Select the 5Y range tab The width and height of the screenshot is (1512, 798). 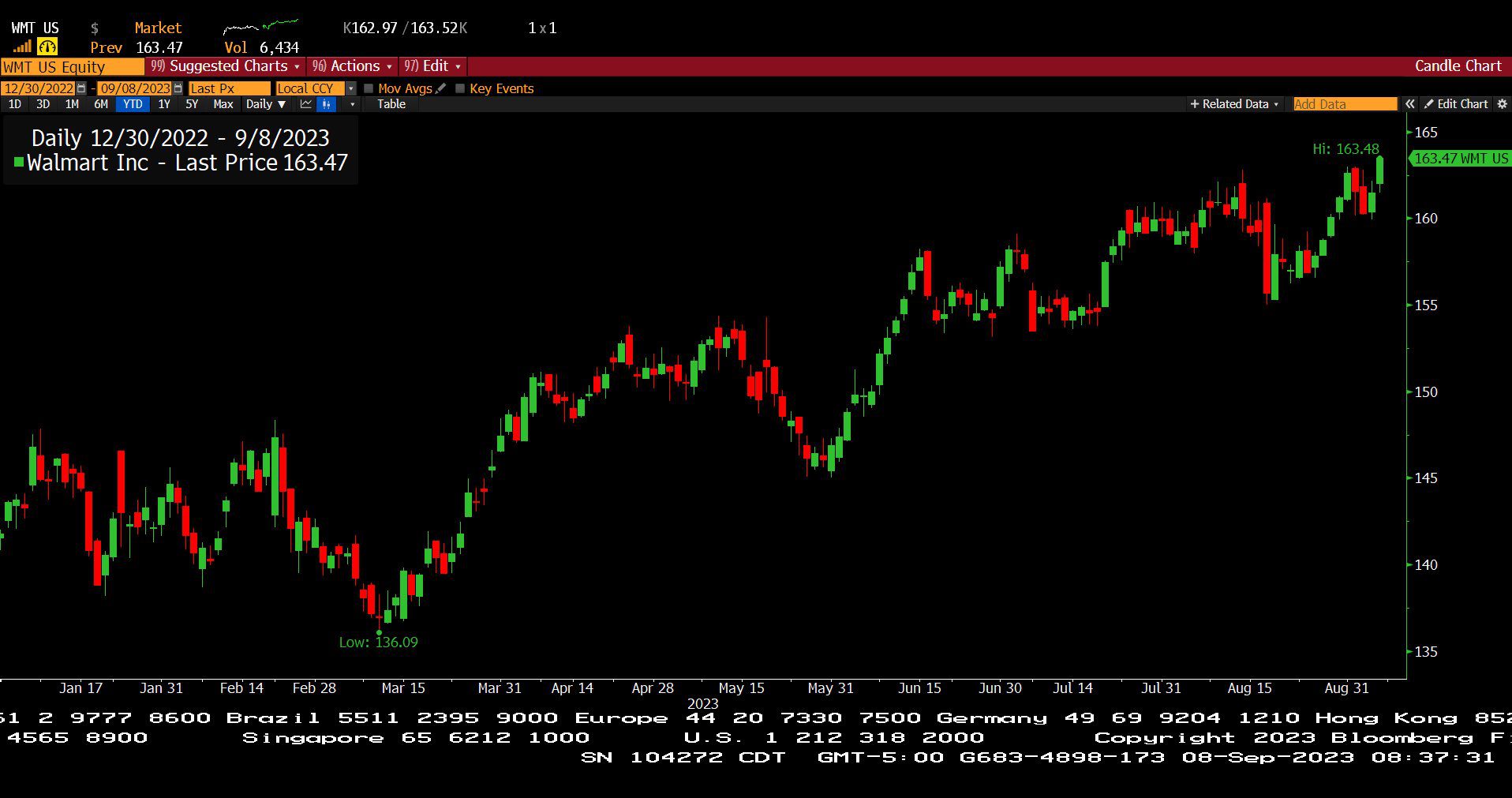pos(192,104)
